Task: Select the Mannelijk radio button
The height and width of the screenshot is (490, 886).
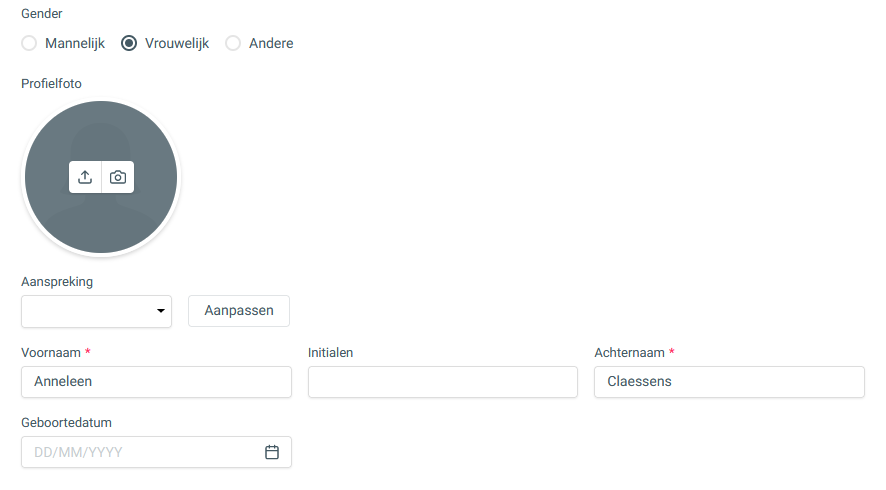Action: (29, 43)
